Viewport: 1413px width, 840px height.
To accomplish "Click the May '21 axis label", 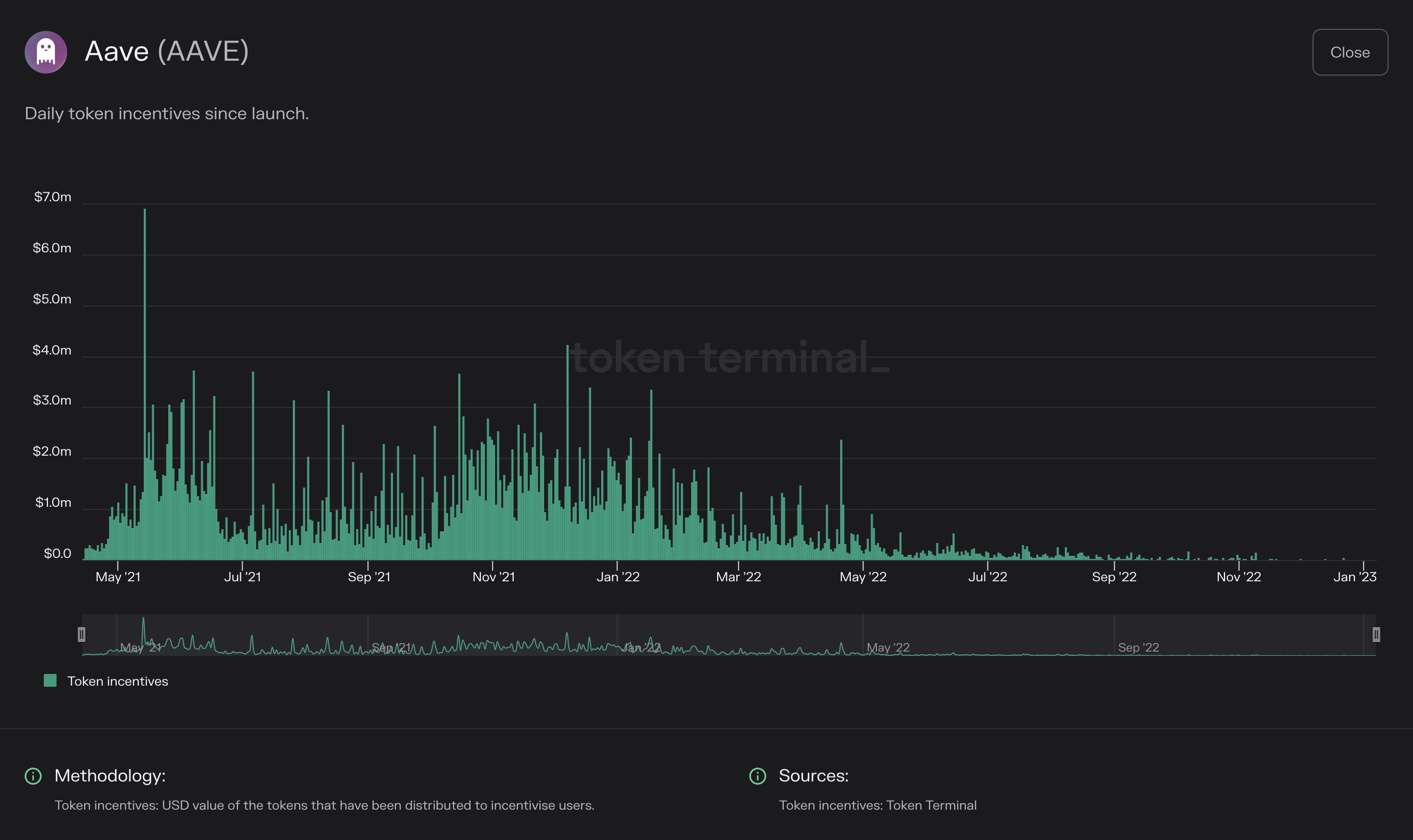I will (118, 577).
